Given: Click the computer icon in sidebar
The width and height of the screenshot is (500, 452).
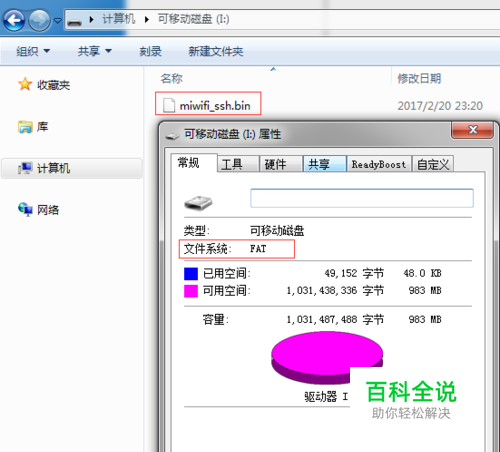Looking at the screenshot, I should 25,168.
